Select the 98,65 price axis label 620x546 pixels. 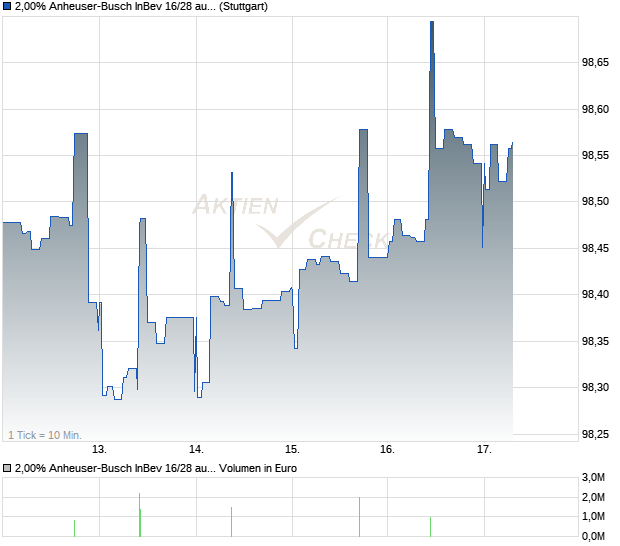pyautogui.click(x=595, y=62)
